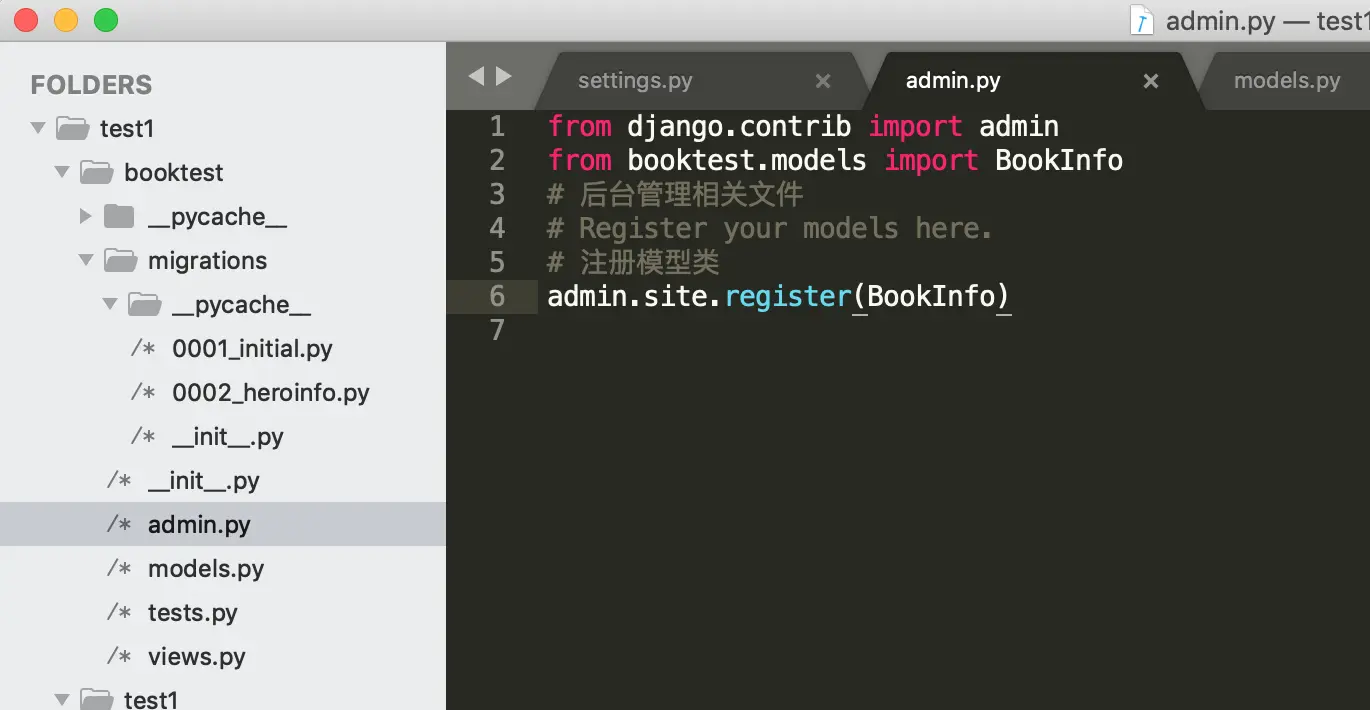Open 0002_heroinfo.py in sidebar
1370x710 pixels.
[x=271, y=392]
